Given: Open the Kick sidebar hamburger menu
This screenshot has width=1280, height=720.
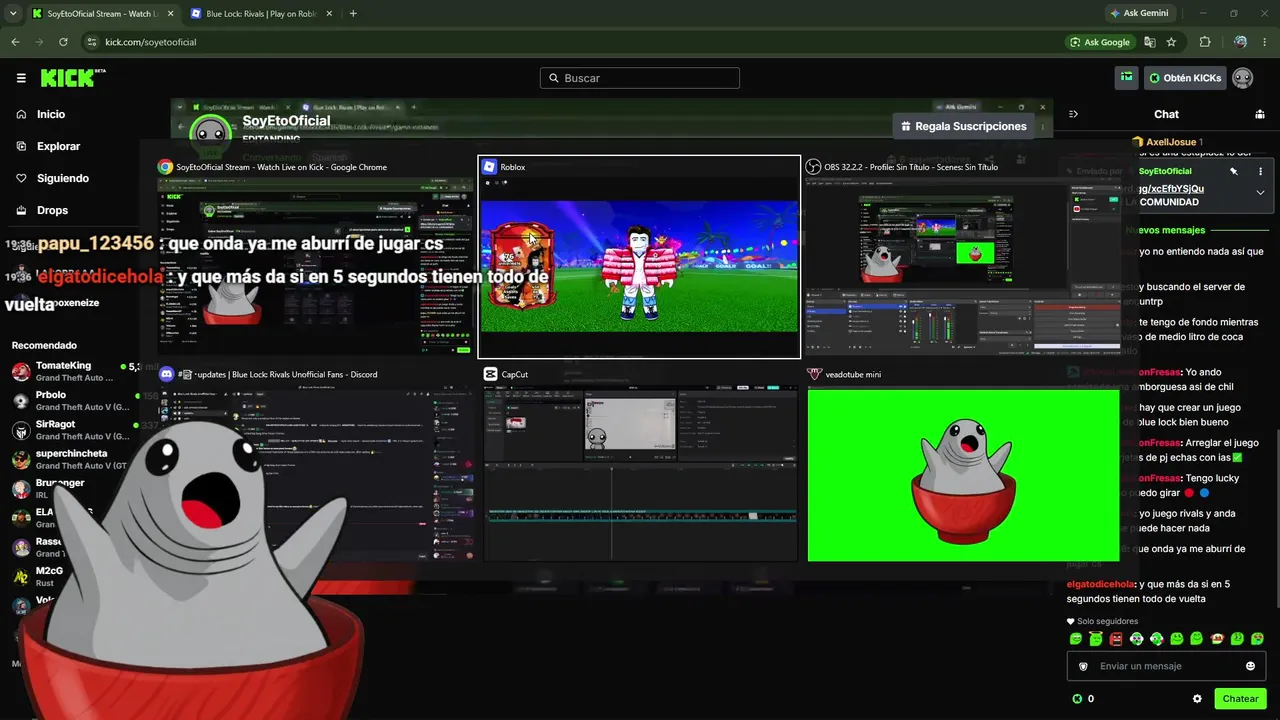Looking at the screenshot, I should tap(21, 78).
